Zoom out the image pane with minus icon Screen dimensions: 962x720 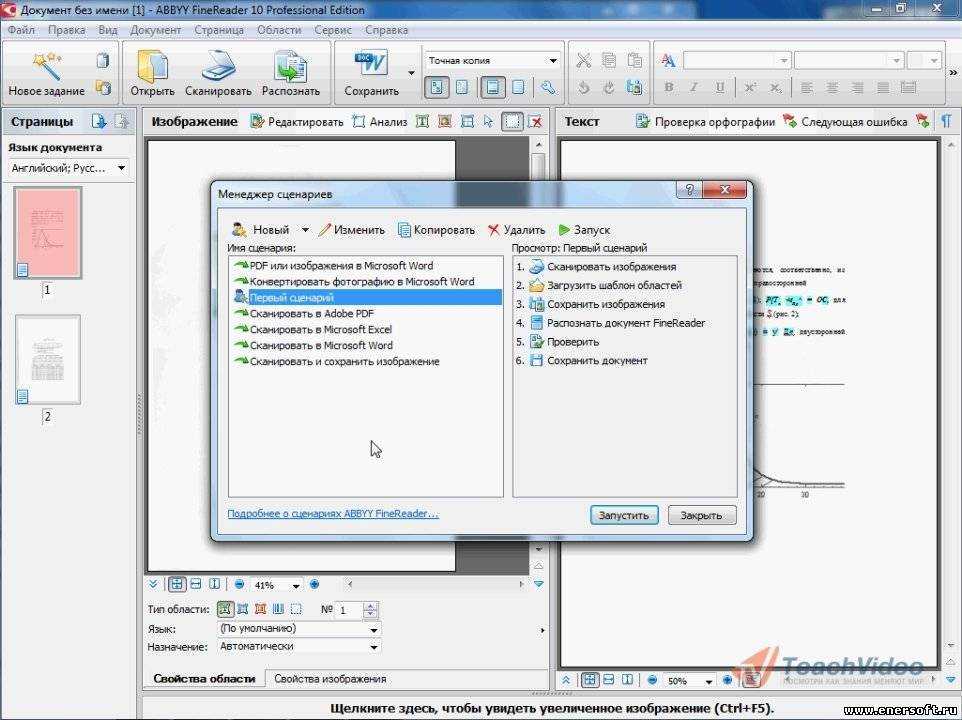(x=240, y=584)
